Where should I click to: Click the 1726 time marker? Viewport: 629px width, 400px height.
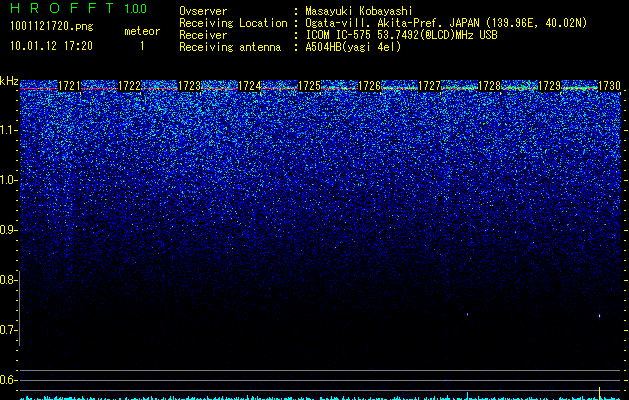coord(369,86)
